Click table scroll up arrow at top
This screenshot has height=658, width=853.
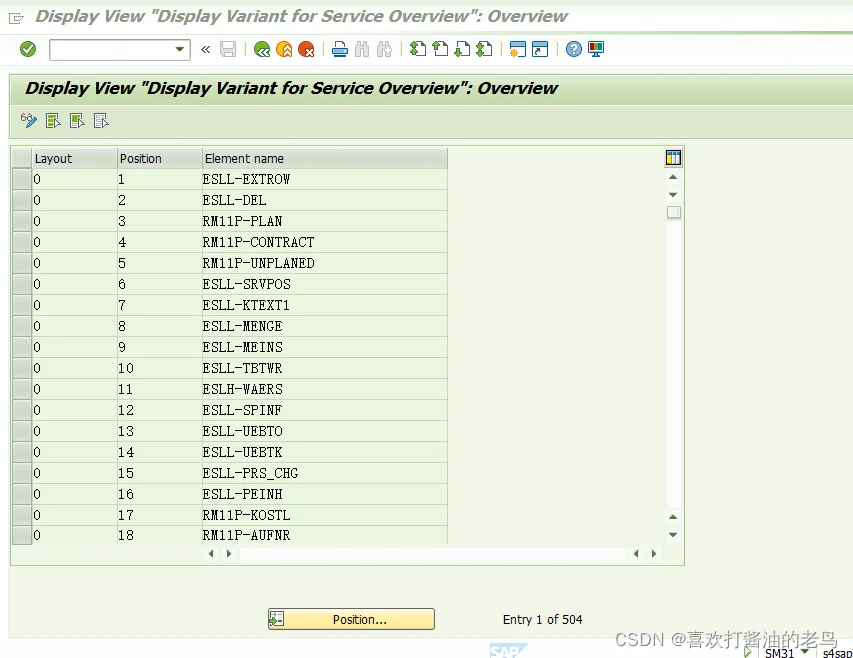pos(673,177)
